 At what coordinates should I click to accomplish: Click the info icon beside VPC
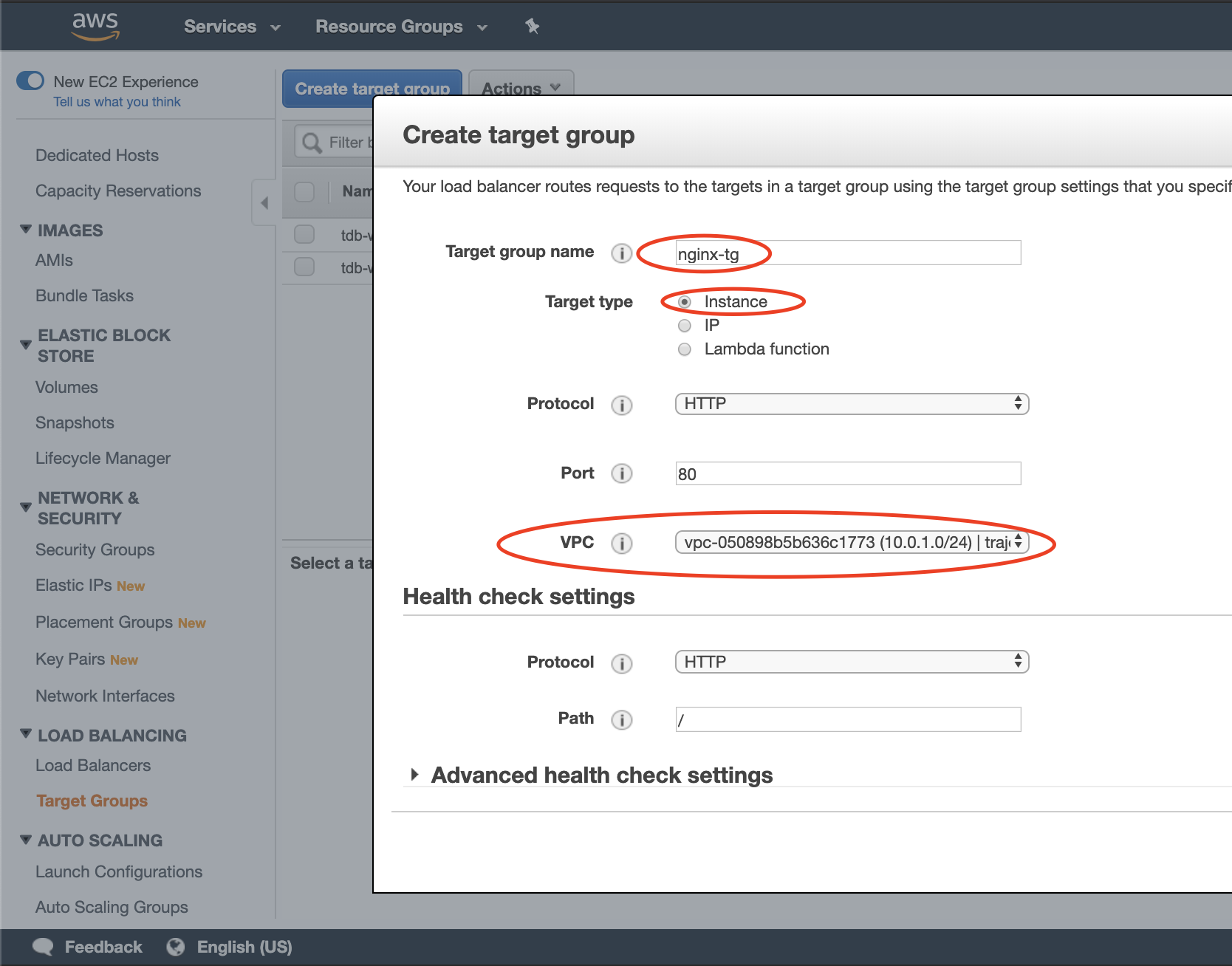622,544
